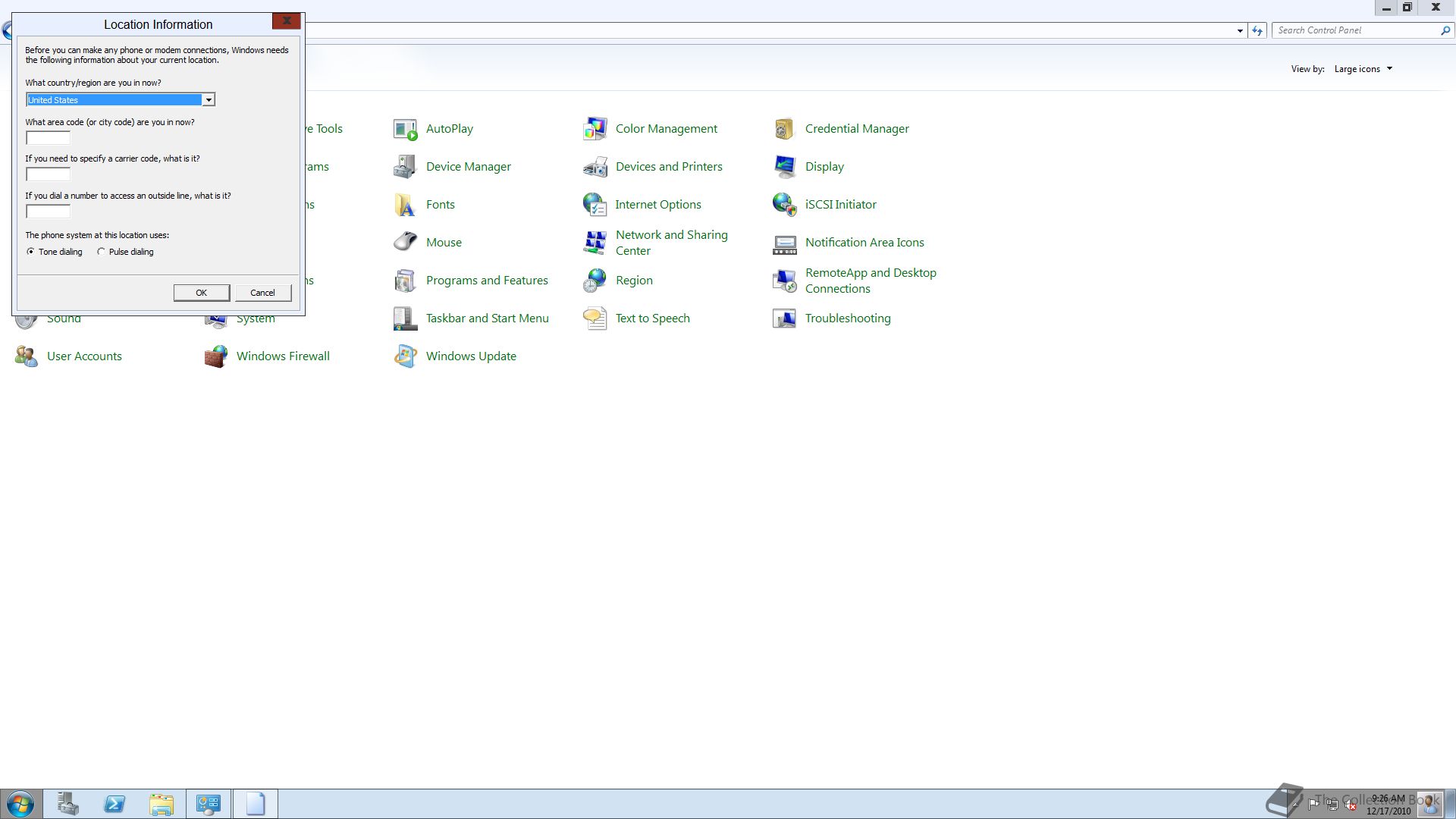Screen dimensions: 1456x819
Task: Open the AutoPlay link text
Action: (x=450, y=129)
